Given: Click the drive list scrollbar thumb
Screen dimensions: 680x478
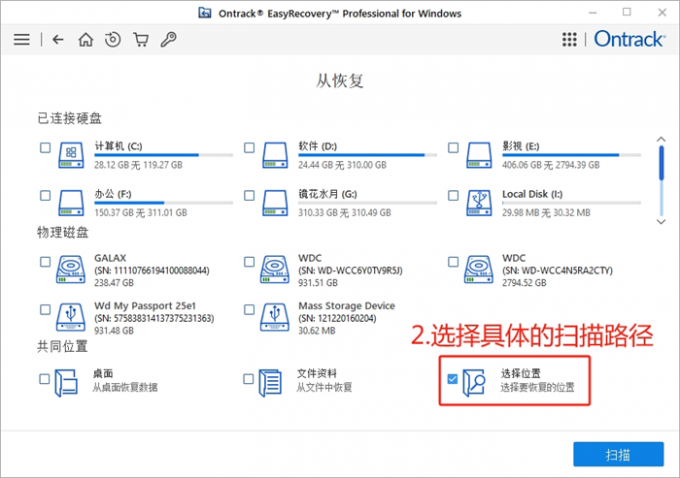Looking at the screenshot, I should (x=660, y=160).
